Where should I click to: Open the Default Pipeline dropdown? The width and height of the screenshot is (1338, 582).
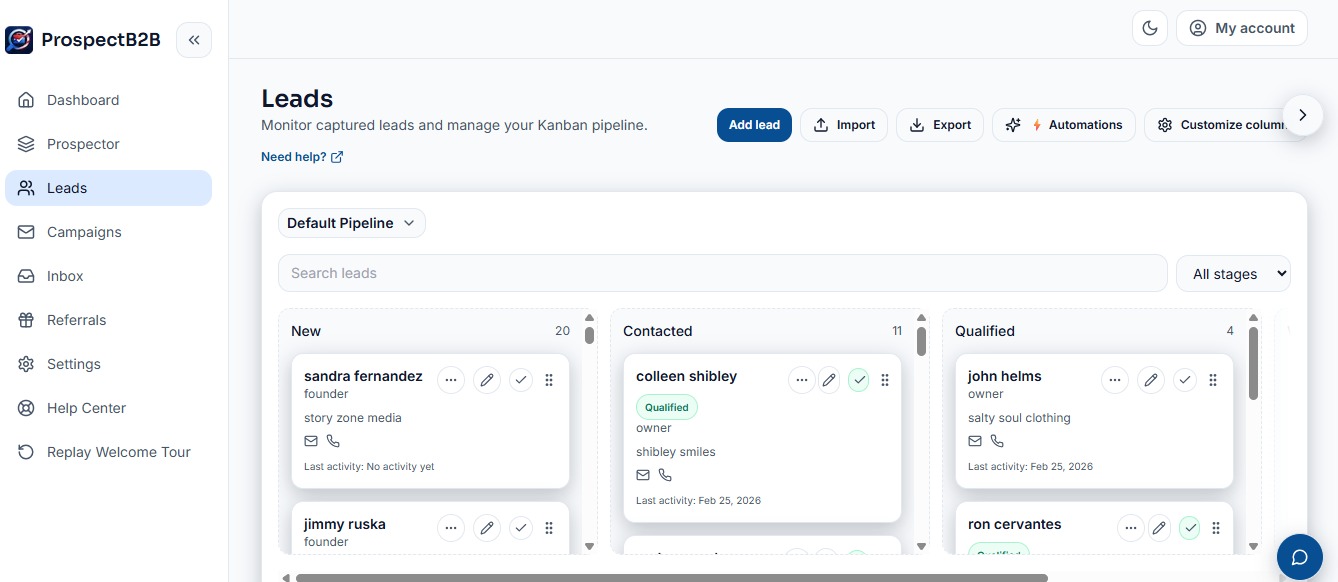351,223
